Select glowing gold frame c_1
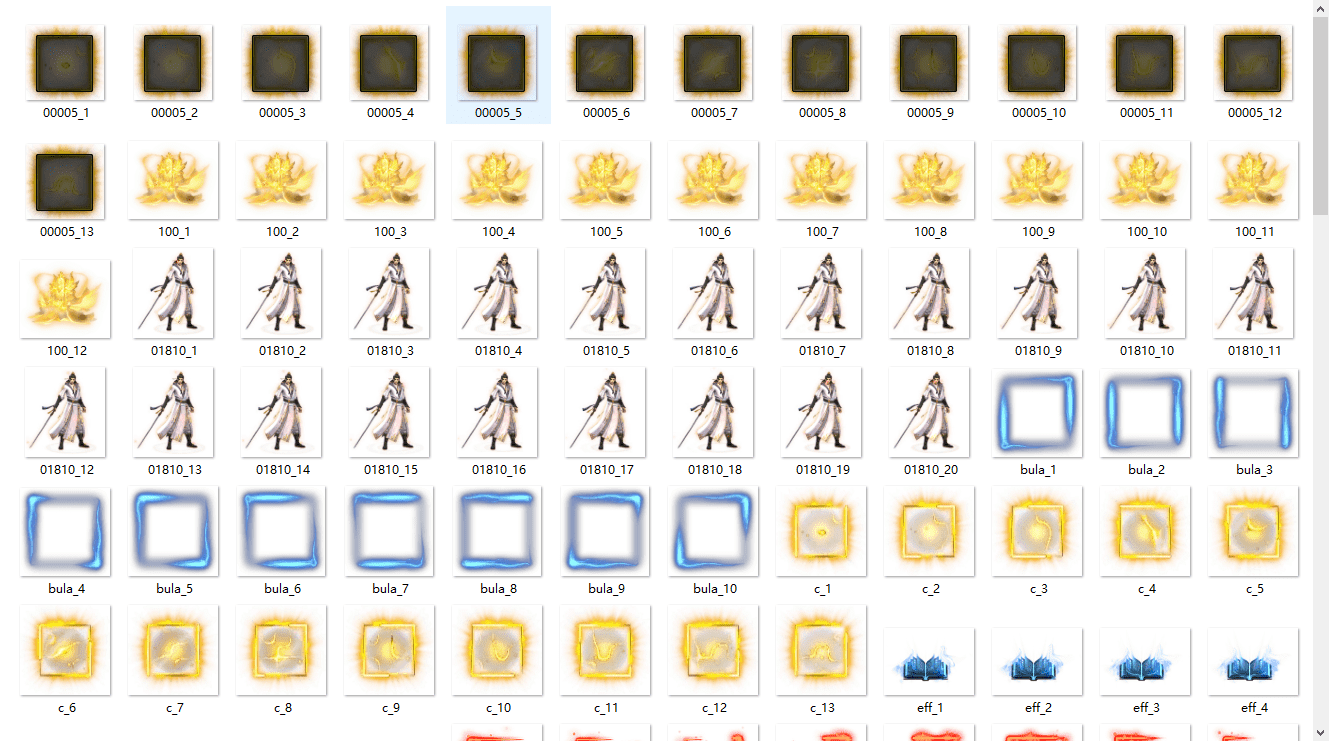1329x741 pixels. [821, 531]
